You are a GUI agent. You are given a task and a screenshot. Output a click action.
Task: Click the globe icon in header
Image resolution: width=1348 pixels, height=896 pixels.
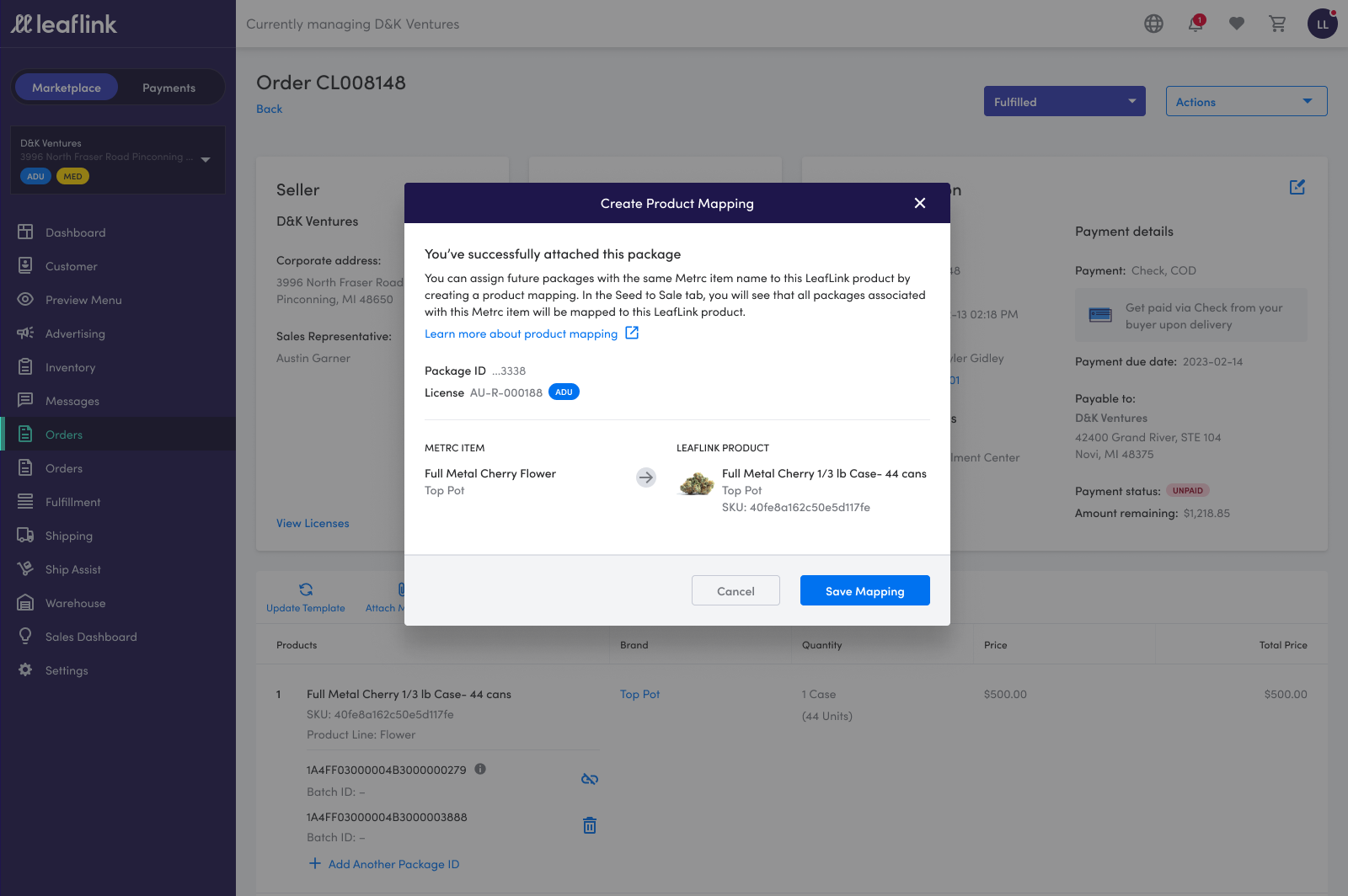coord(1153,24)
